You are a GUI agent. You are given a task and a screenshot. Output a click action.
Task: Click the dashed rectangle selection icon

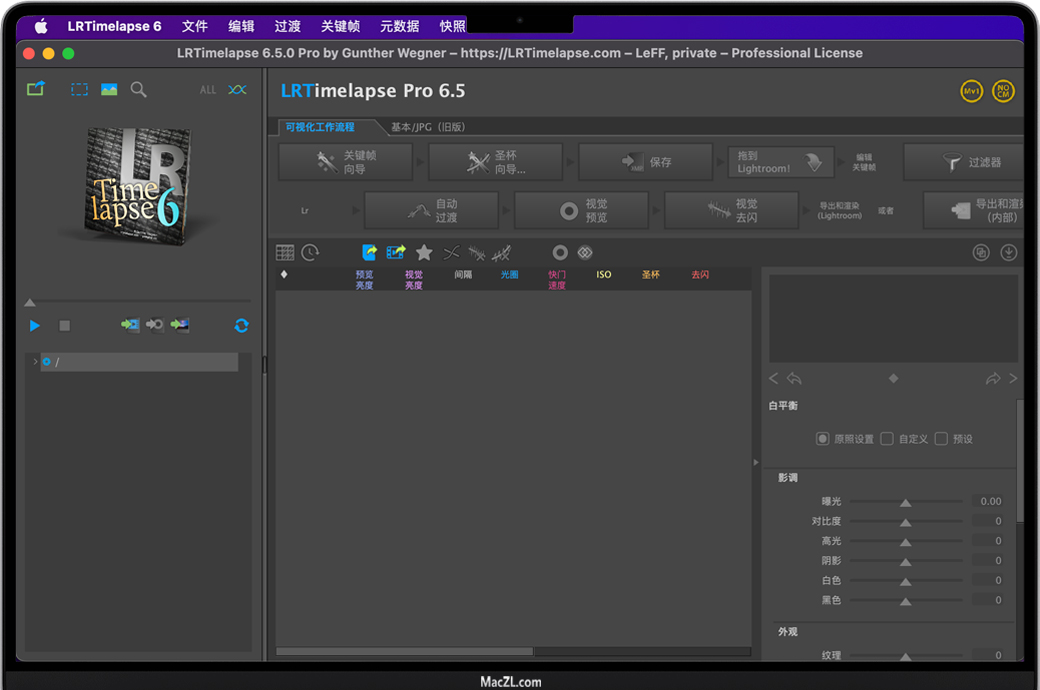(x=79, y=89)
